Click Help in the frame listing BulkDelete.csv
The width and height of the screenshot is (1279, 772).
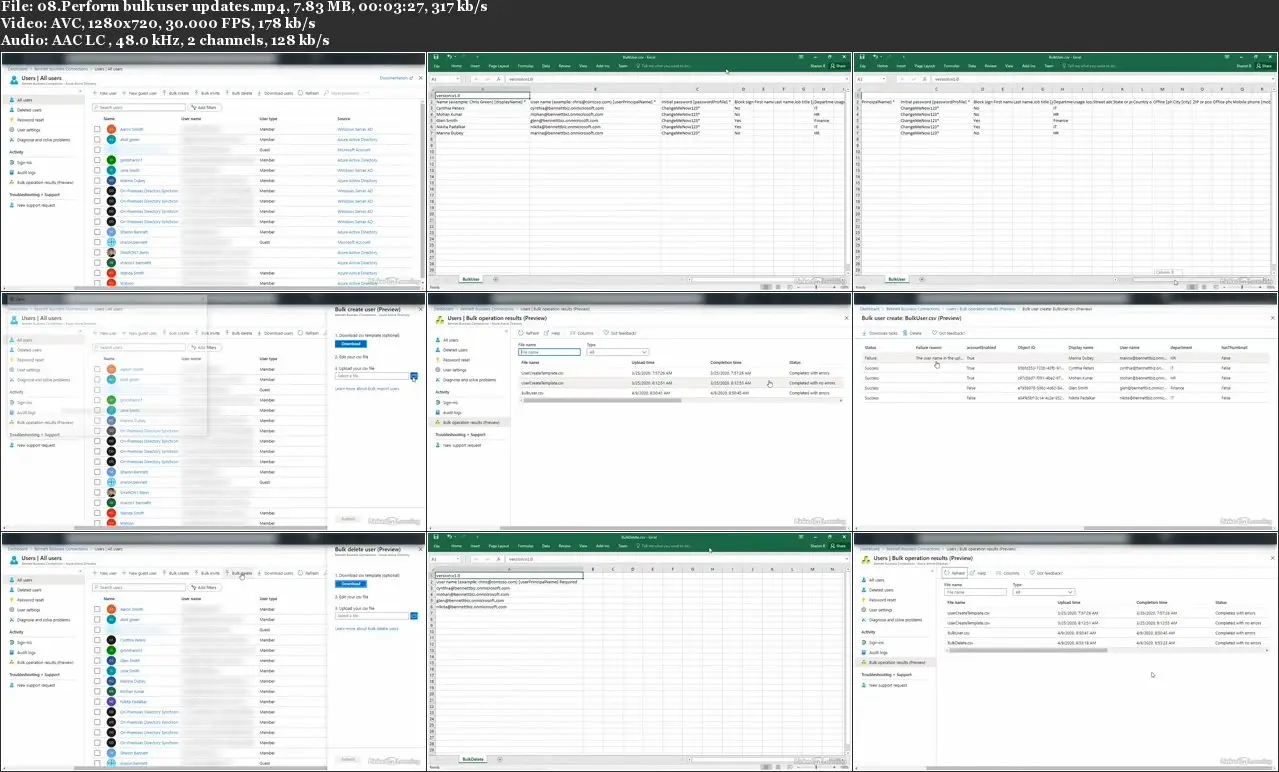[979, 573]
